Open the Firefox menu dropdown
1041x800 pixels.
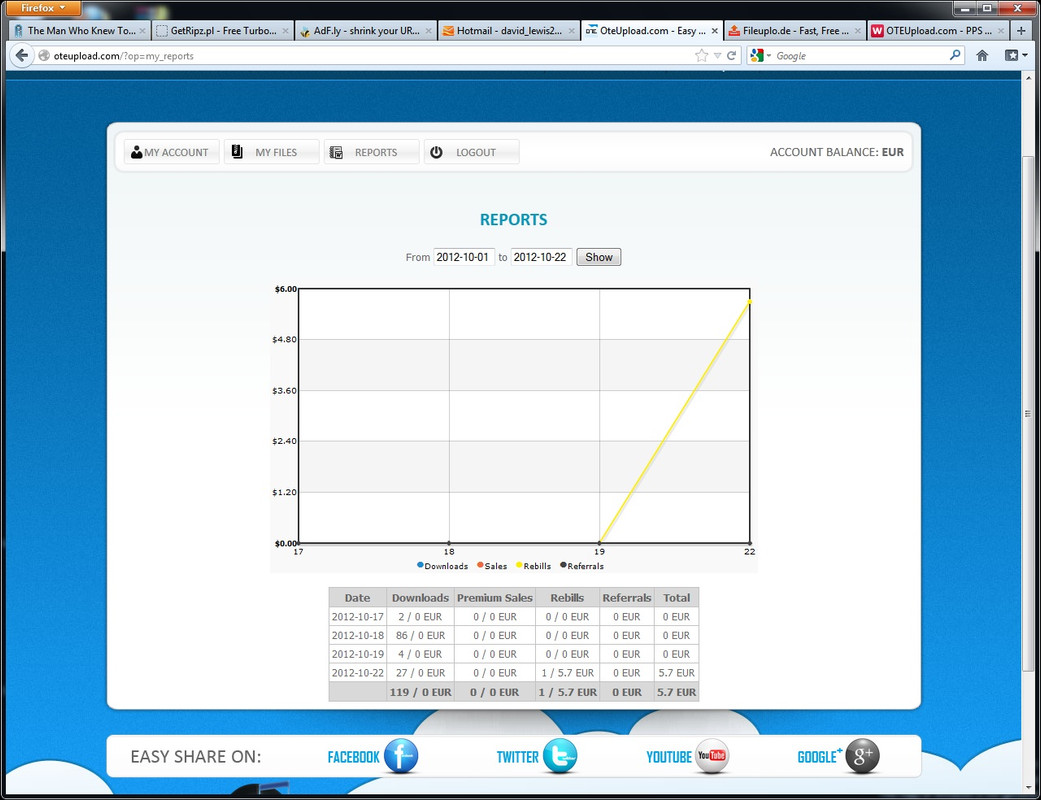[x=42, y=8]
